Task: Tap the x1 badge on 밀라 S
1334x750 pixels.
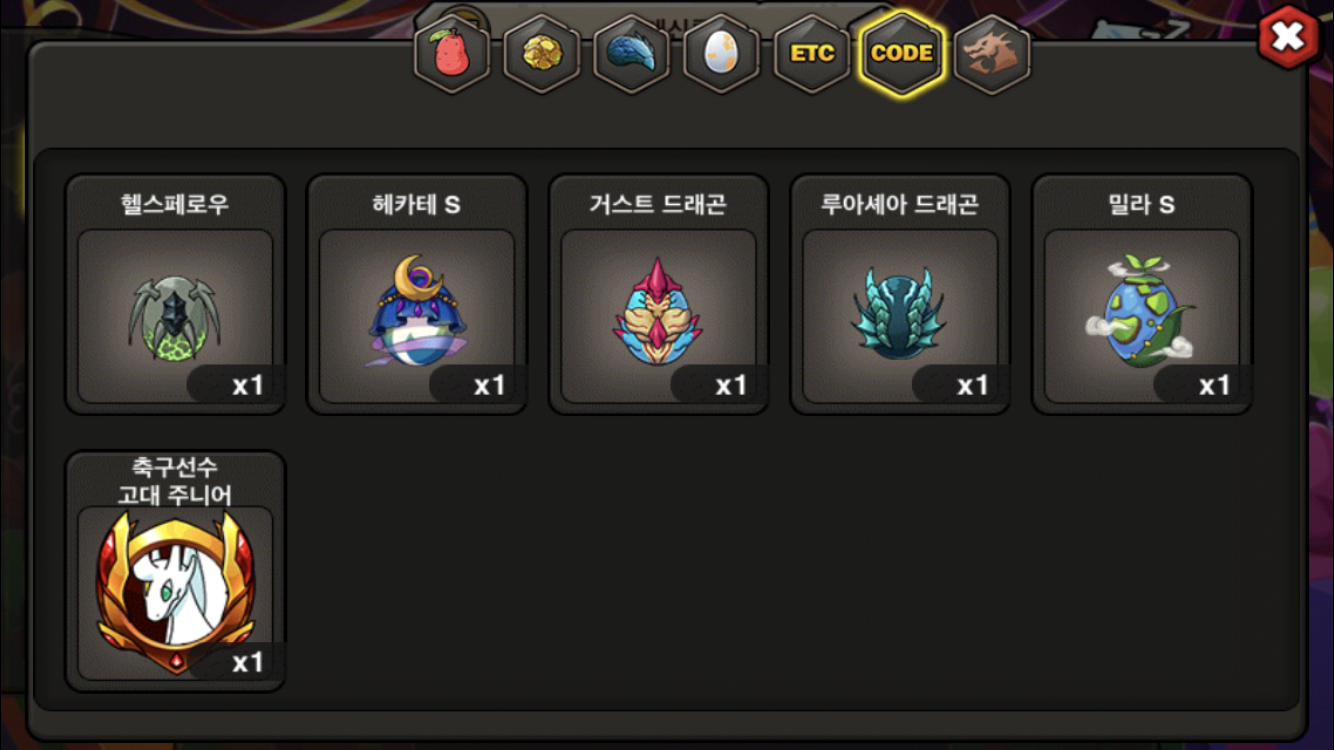Action: click(1214, 385)
